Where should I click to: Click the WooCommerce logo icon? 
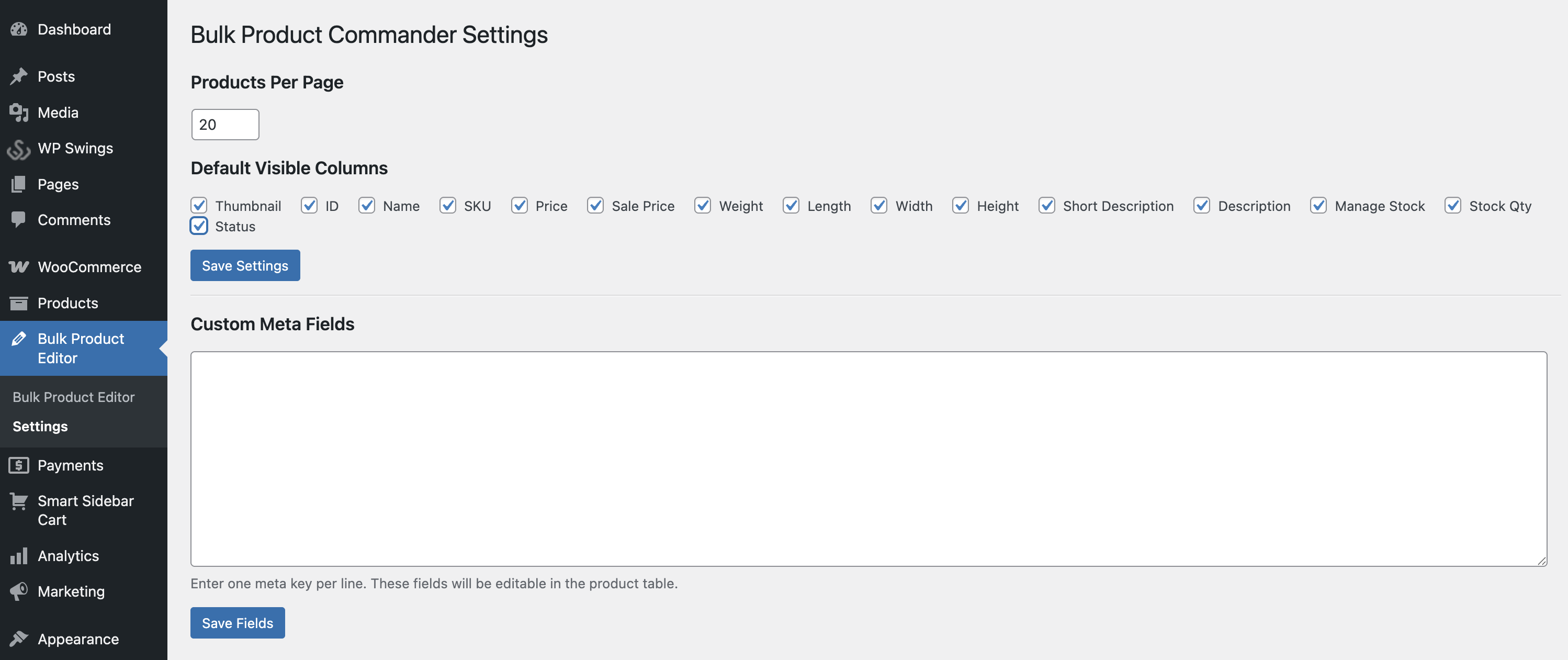point(19,267)
